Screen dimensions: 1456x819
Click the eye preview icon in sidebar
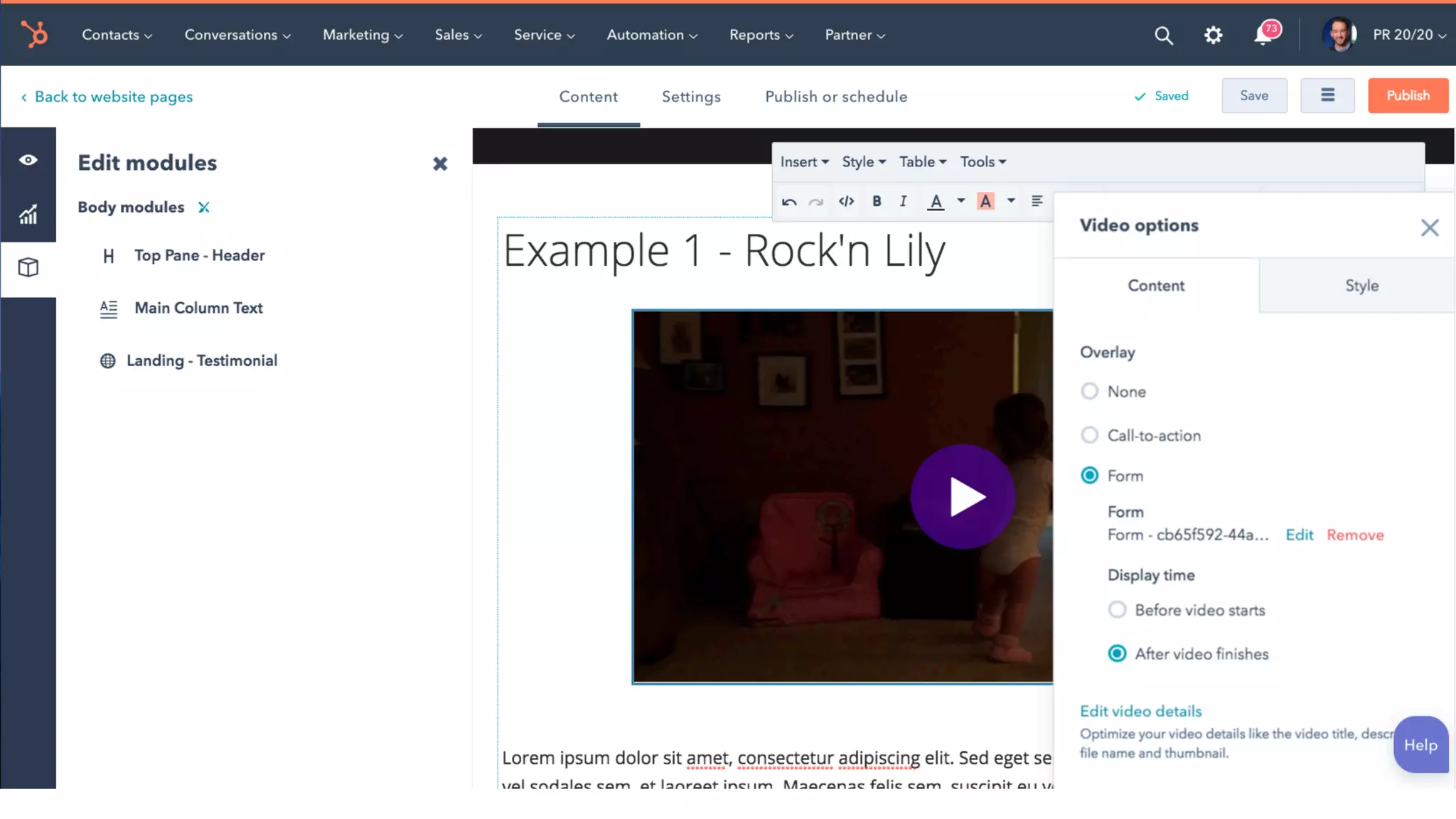(28, 160)
